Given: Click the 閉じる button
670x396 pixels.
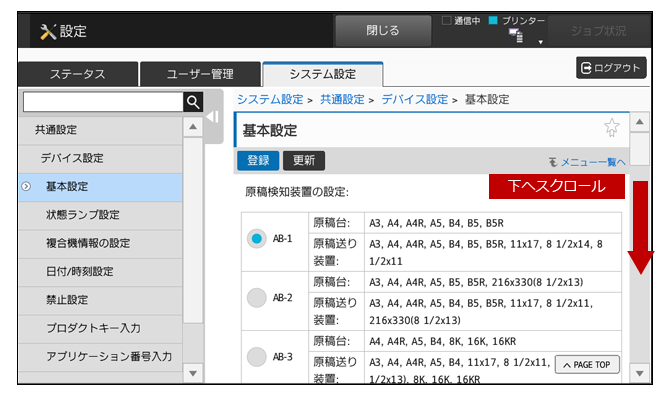Looking at the screenshot, I should 383,31.
